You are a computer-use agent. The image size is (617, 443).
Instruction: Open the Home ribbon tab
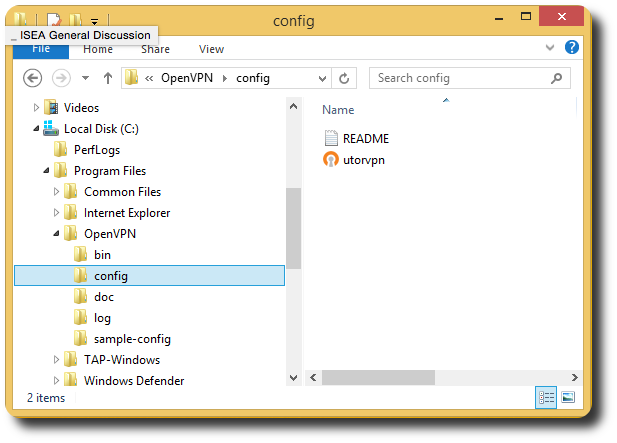(98, 49)
